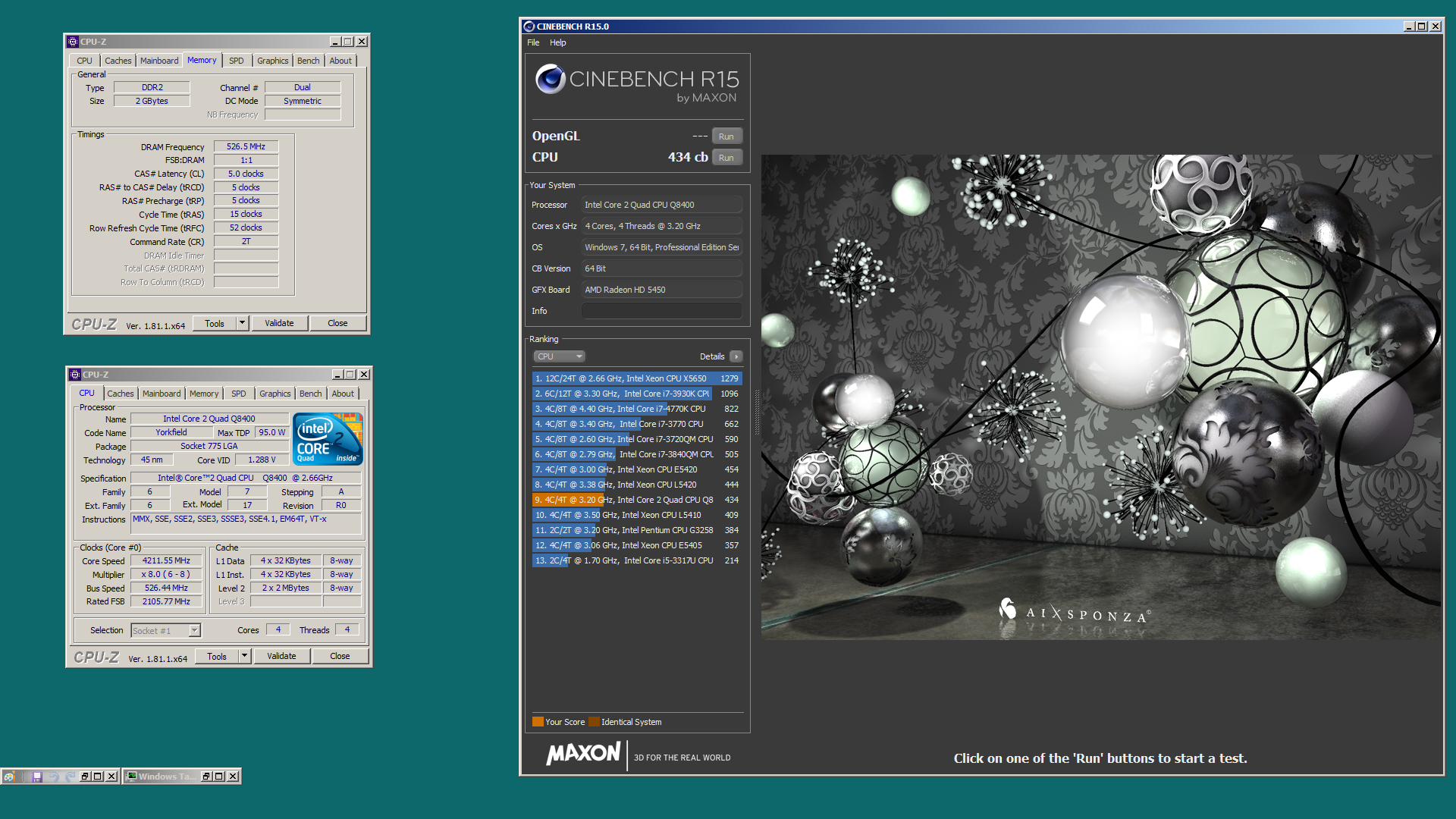Click title icon of CPU-Z Processor window
Screen dimensions: 1456x819
[x=74, y=375]
